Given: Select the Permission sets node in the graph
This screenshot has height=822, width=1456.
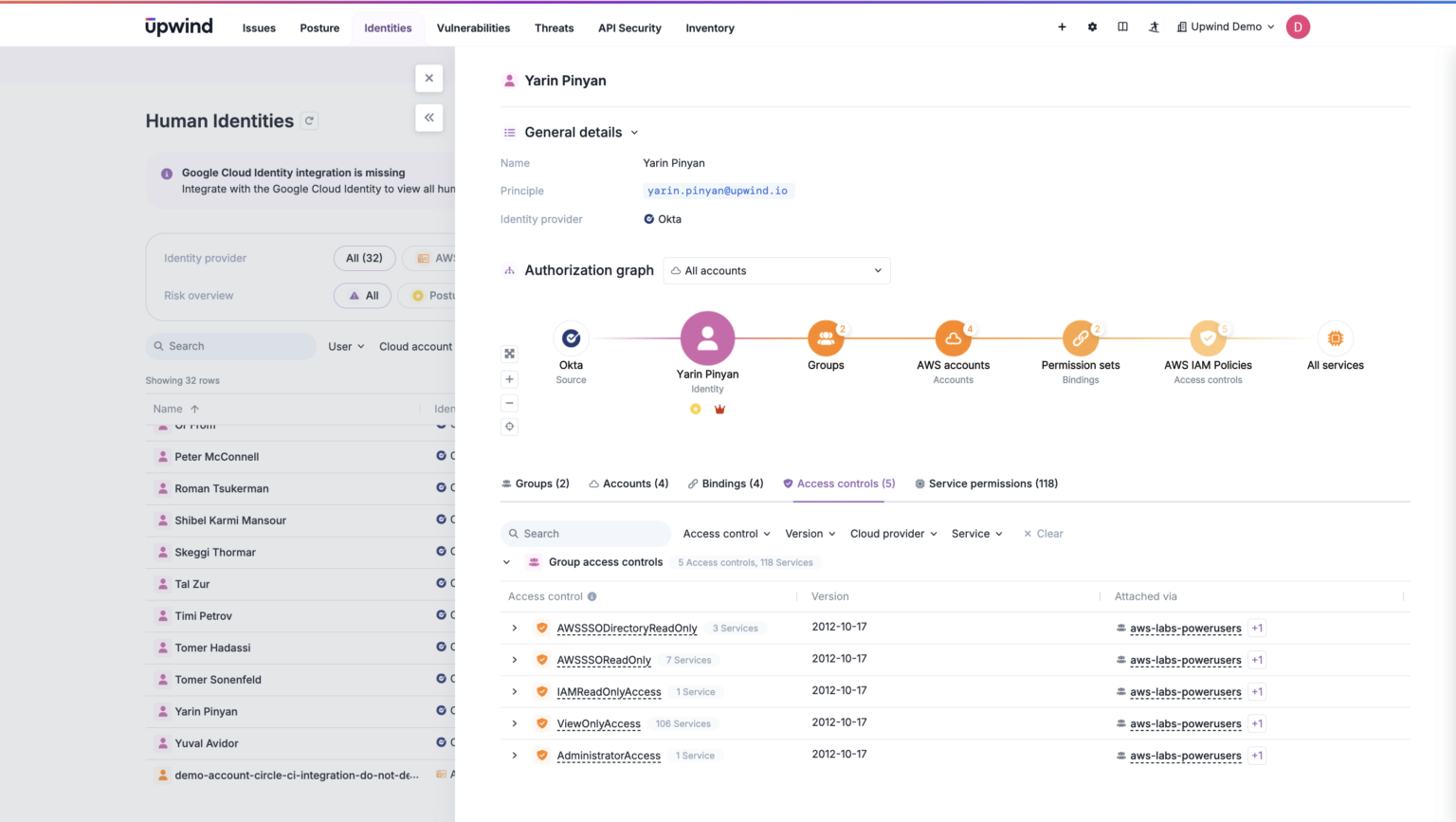Looking at the screenshot, I should pos(1080,338).
